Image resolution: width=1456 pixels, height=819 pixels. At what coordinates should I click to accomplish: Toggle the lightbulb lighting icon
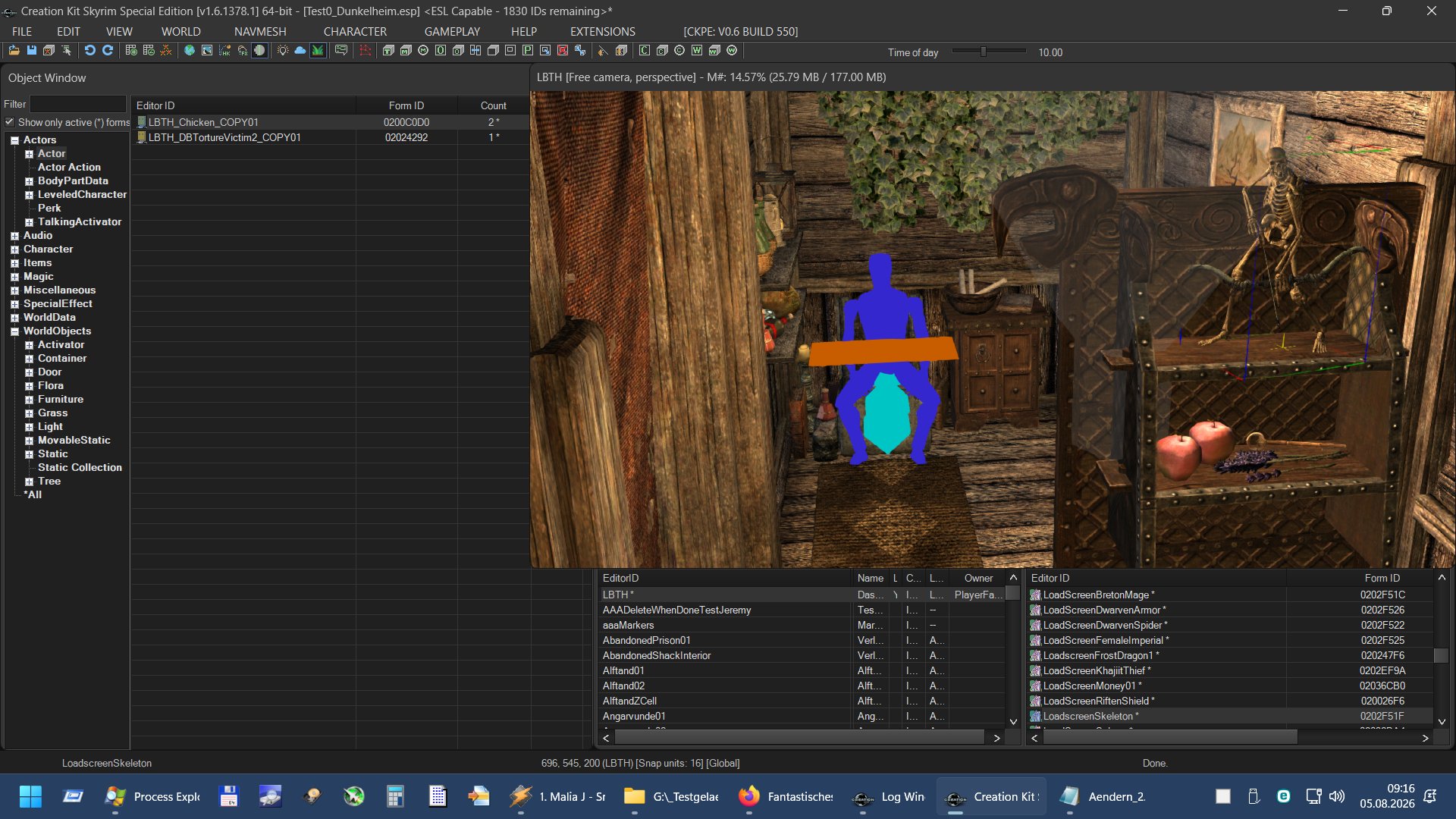(x=283, y=51)
